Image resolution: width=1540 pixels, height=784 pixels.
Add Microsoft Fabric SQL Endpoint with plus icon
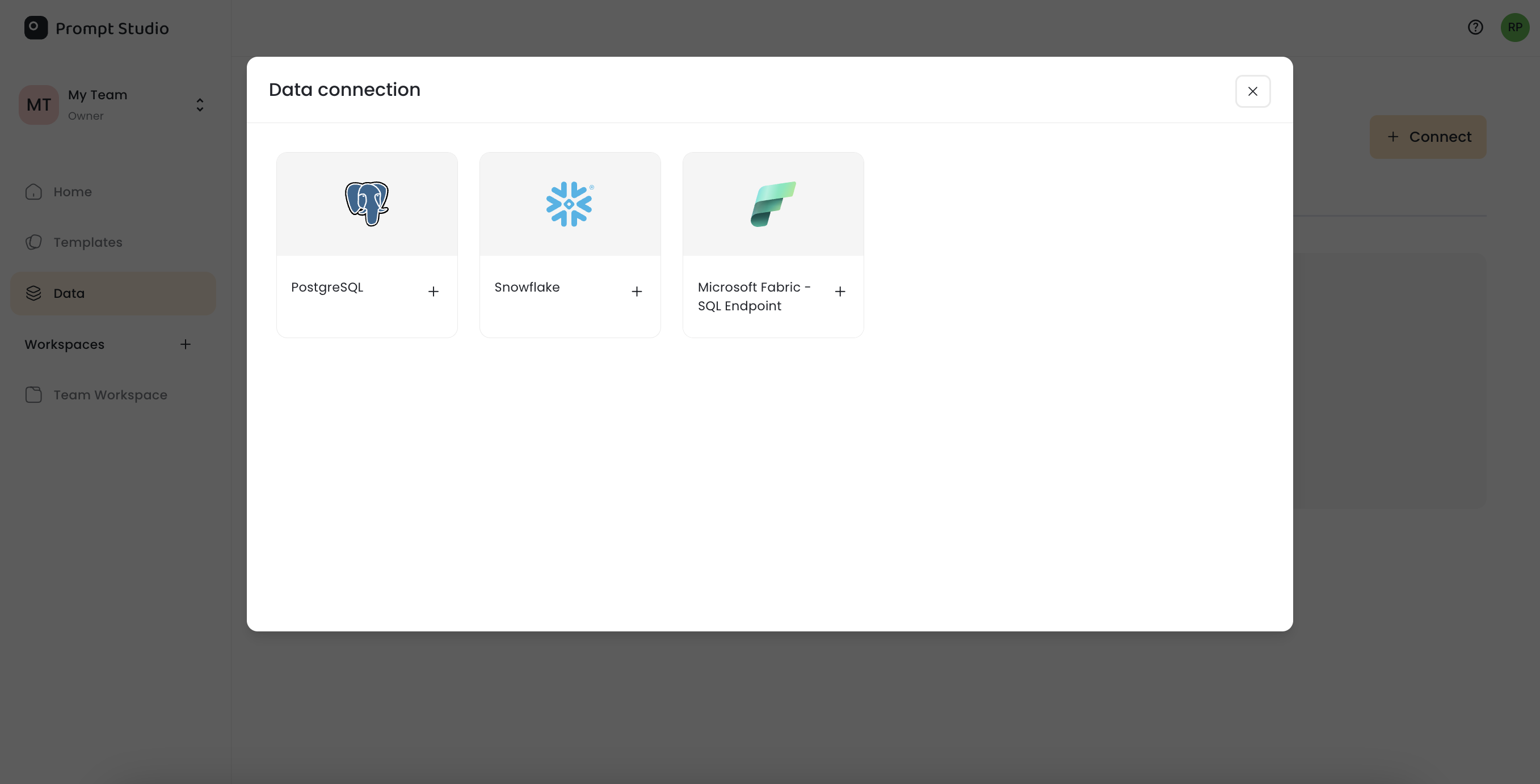(840, 292)
